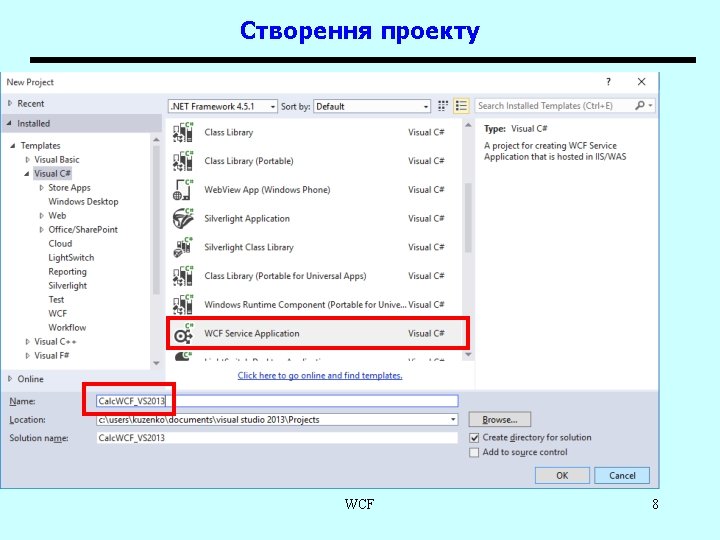Enable Add to source control checkbox
The width and height of the screenshot is (720, 540).
[x=474, y=452]
